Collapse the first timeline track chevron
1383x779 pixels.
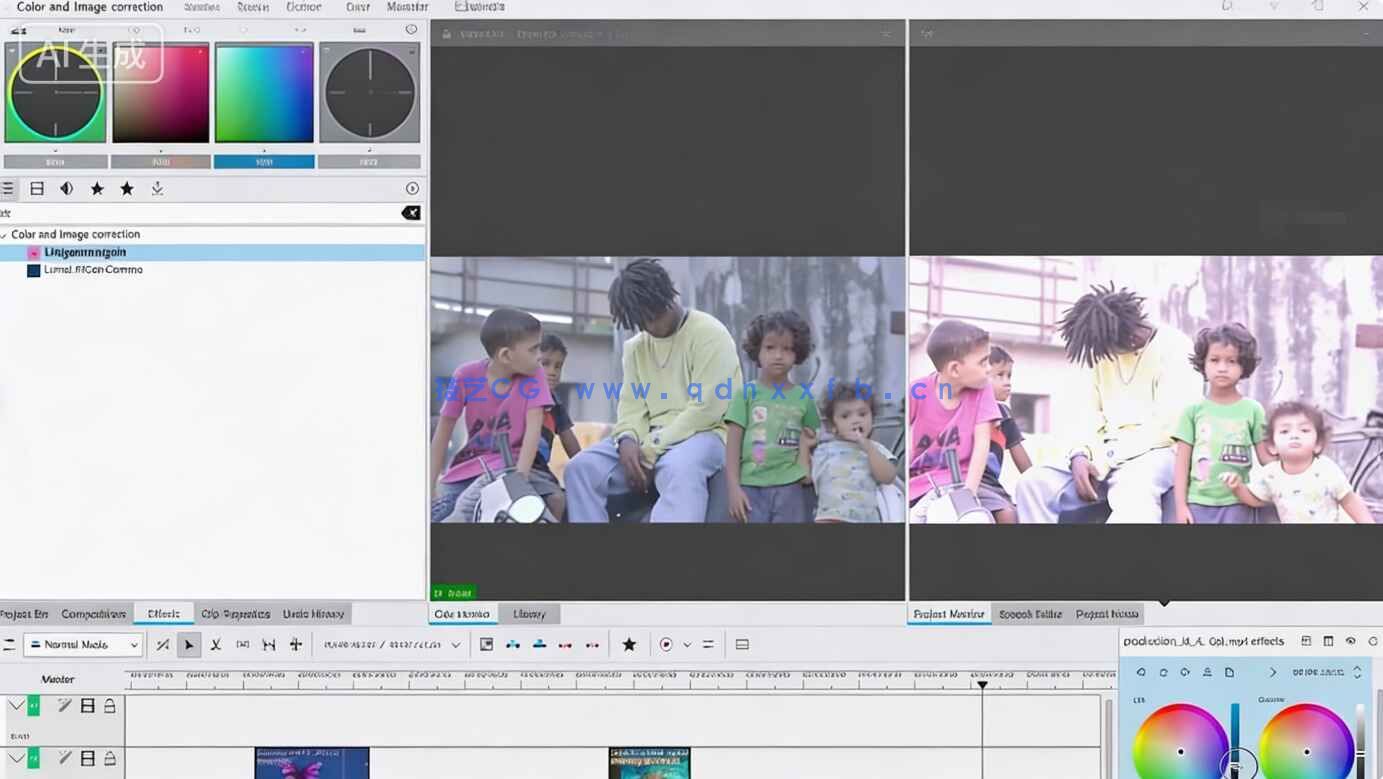click(x=15, y=706)
